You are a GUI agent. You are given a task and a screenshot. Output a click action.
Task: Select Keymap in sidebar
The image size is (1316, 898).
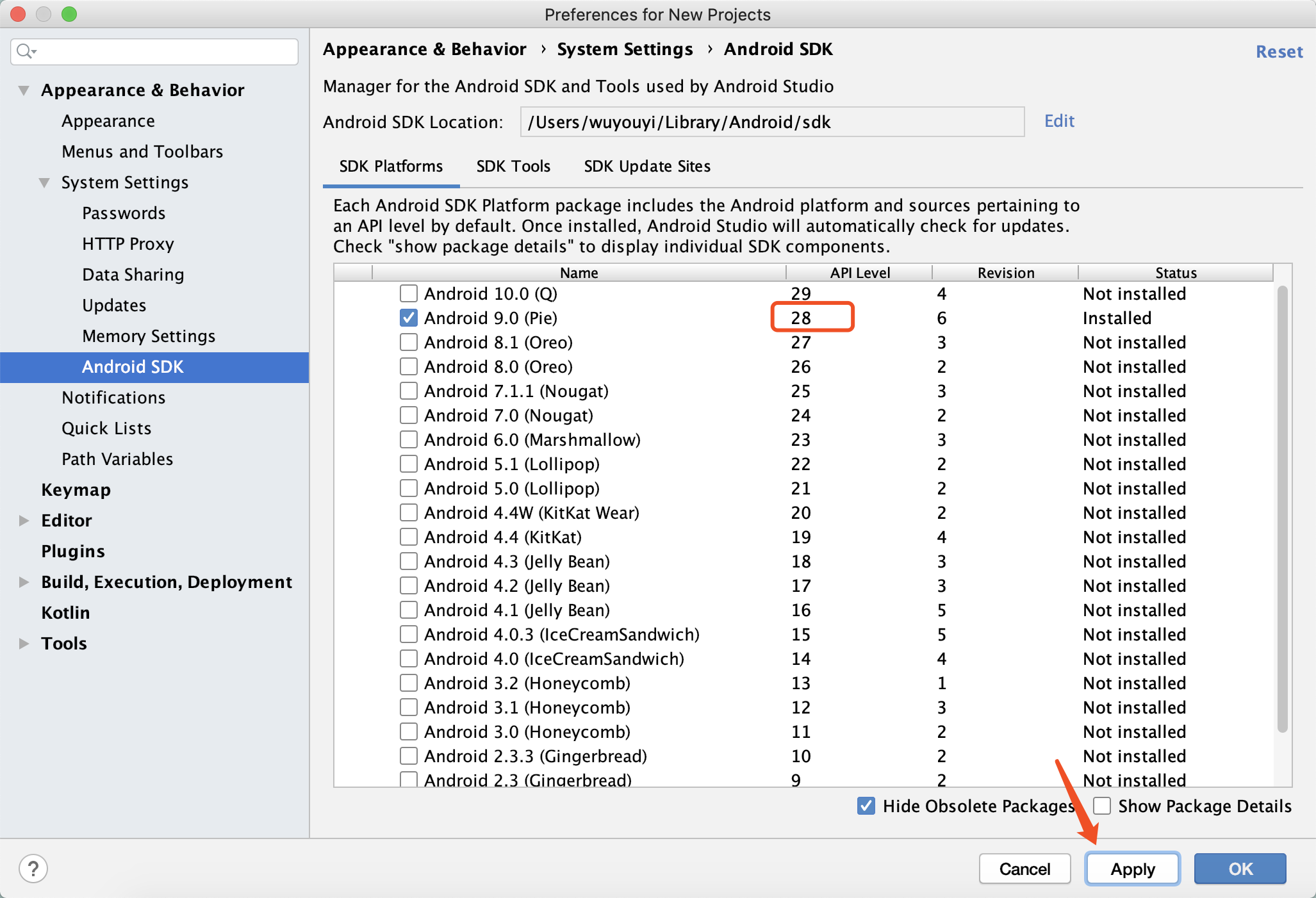(x=76, y=490)
